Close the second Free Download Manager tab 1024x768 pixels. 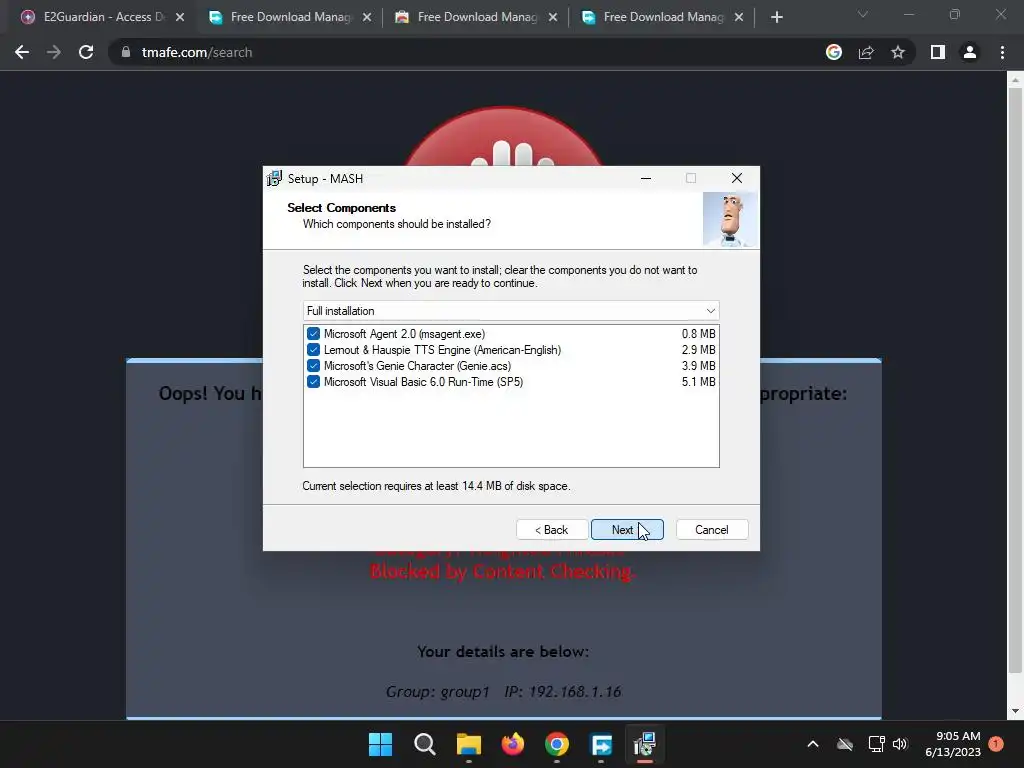[553, 17]
